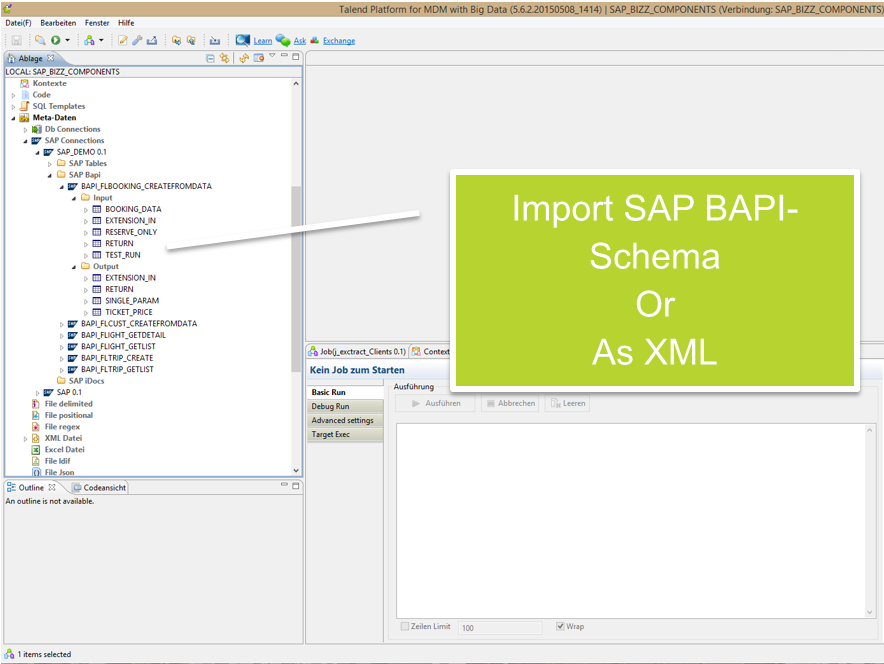Click the Learn icon in toolbar

(243, 40)
